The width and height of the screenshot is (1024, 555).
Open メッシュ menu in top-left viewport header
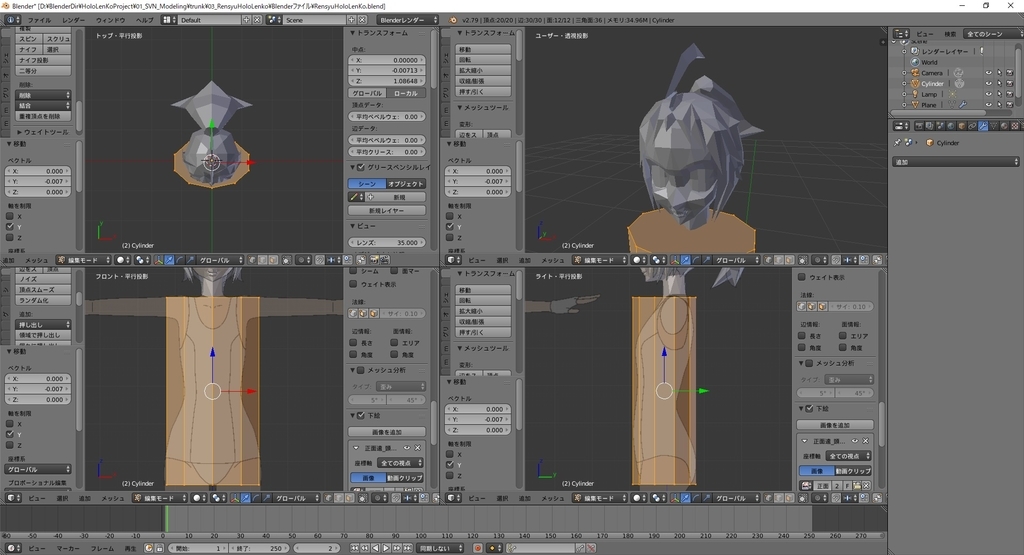(37, 260)
